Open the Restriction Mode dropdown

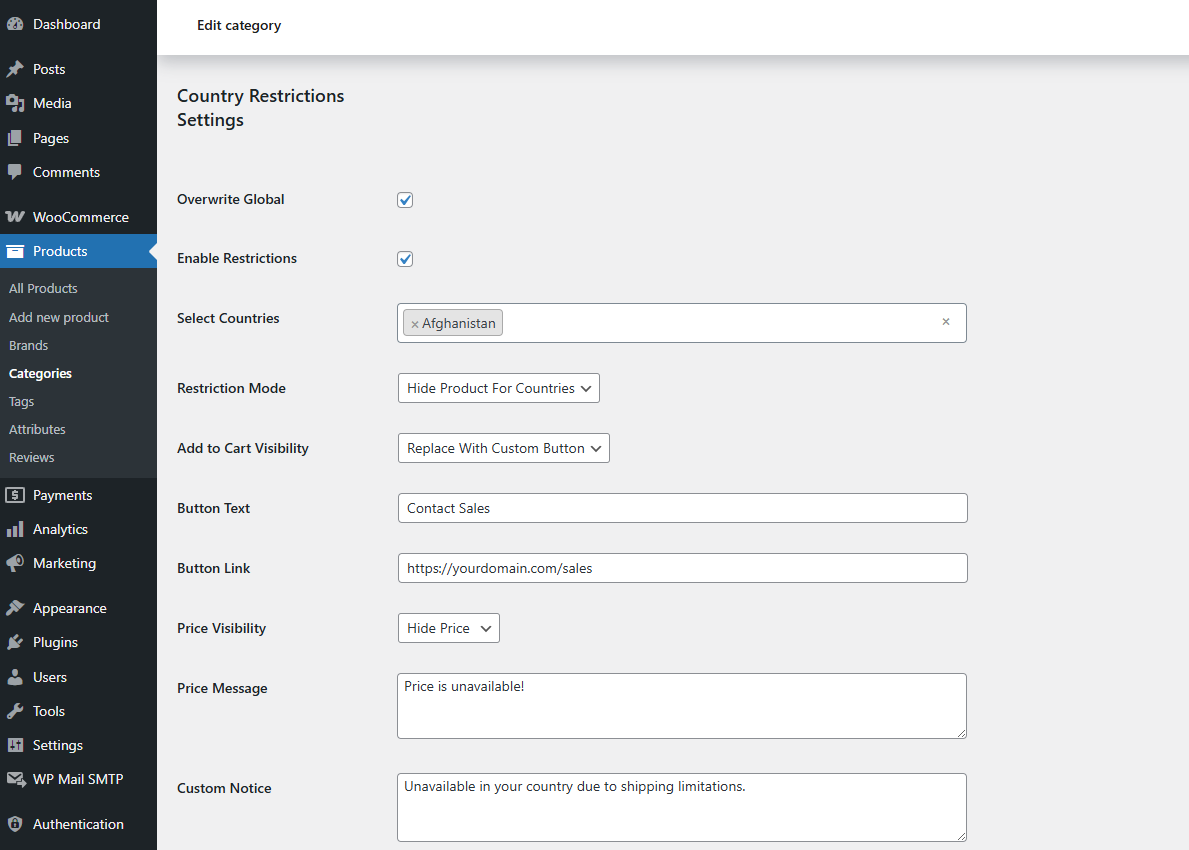tap(498, 388)
